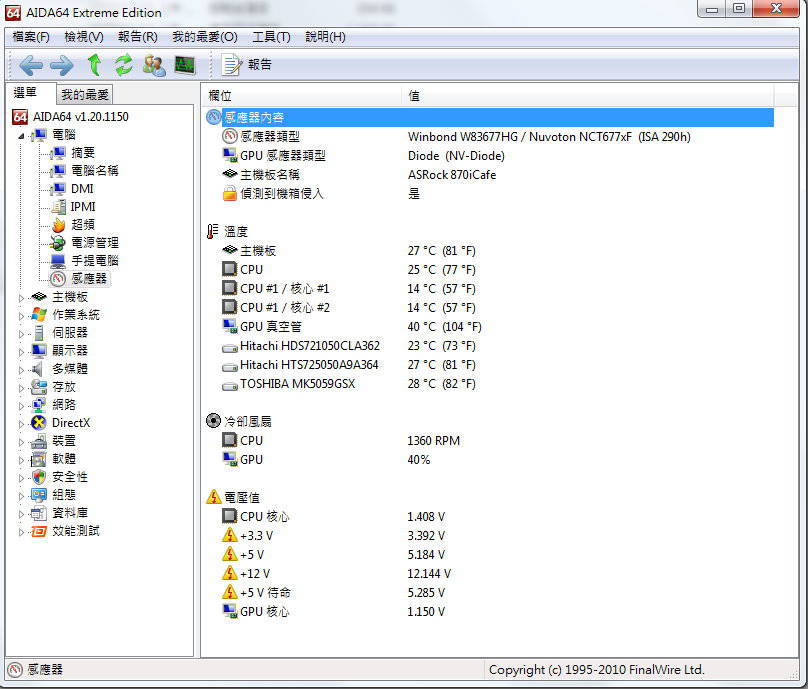
Task: Click the 電源管理 power management icon
Action: click(58, 243)
